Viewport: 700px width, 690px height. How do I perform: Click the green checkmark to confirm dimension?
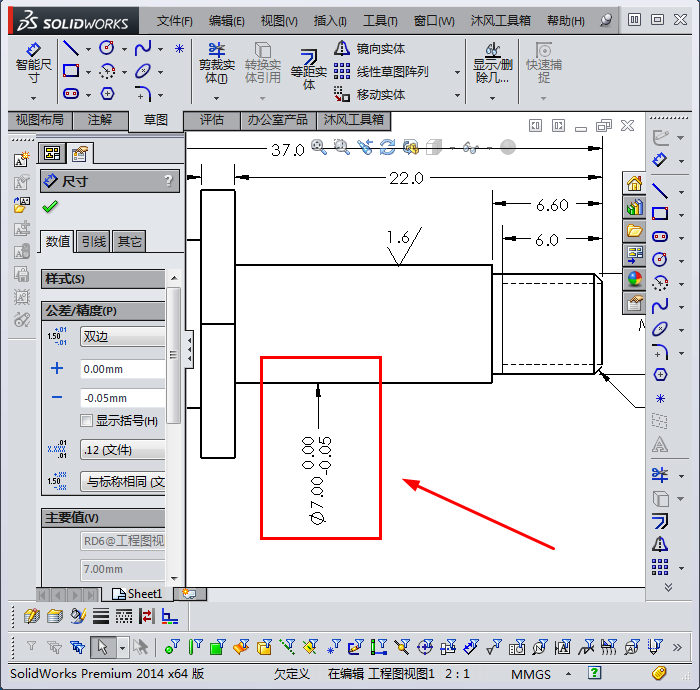click(50, 207)
